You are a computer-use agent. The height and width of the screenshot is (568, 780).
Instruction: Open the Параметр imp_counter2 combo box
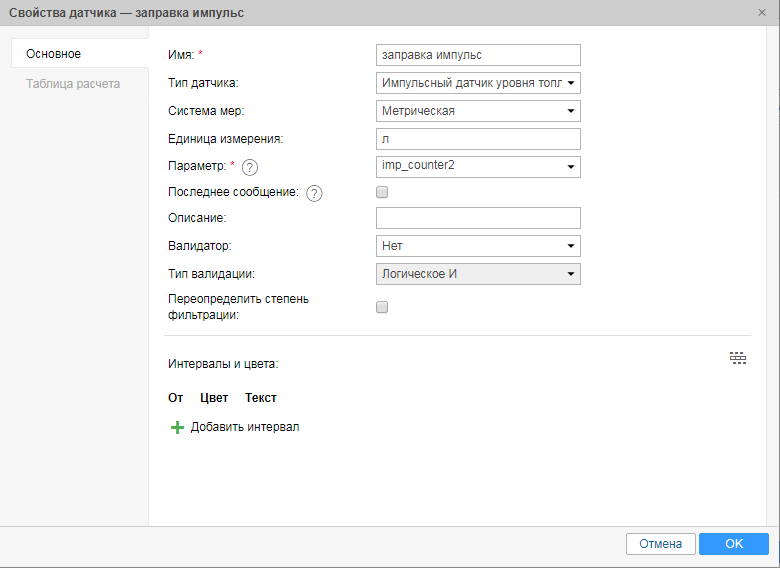[x=478, y=166]
